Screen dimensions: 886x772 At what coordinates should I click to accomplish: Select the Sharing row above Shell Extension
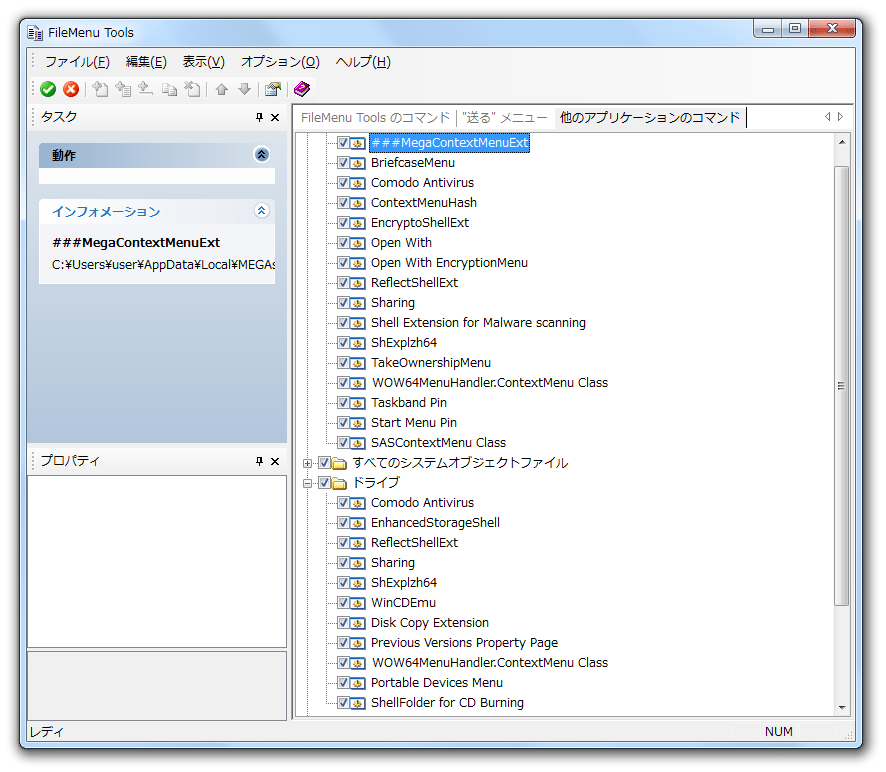coord(393,303)
